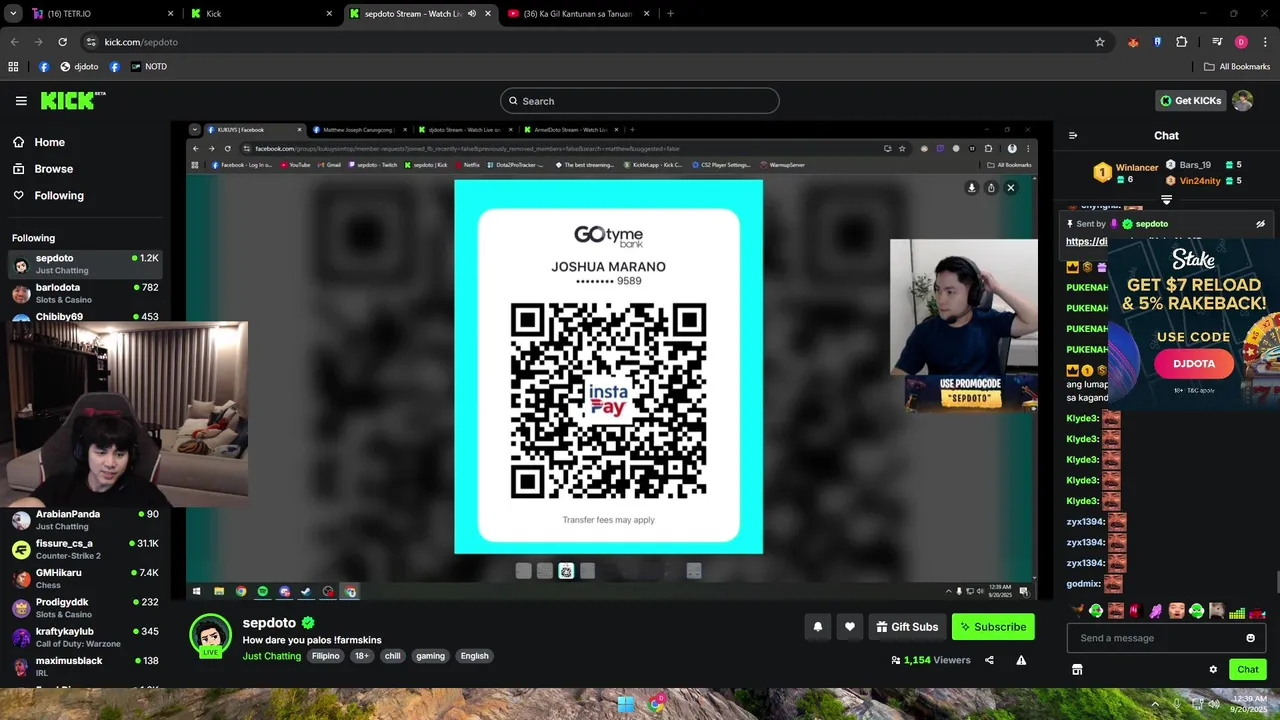Screen dimensions: 1280x720
Task: Toggle stream notifications bell
Action: coord(817,627)
